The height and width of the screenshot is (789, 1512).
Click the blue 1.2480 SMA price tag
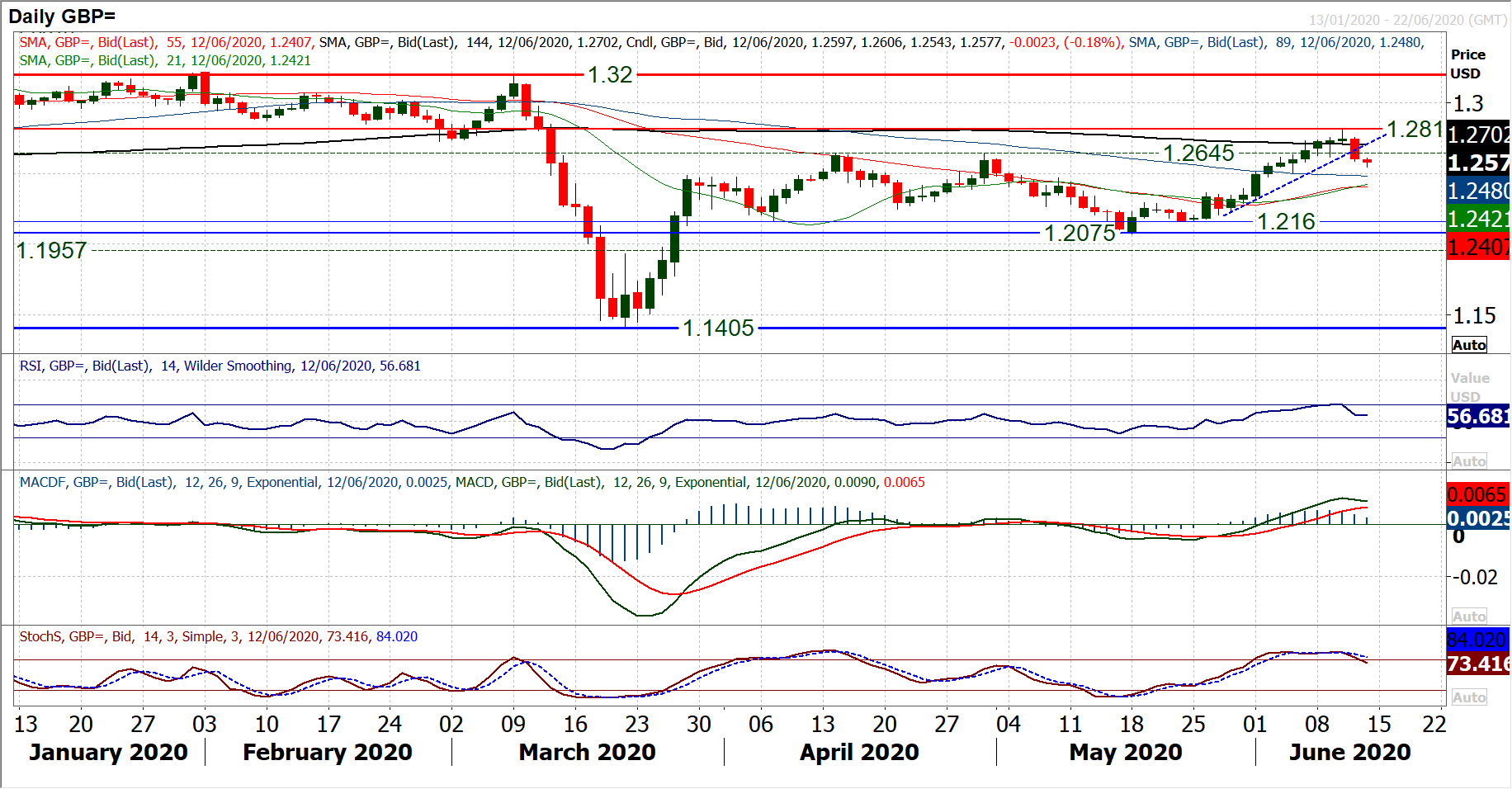[1477, 191]
